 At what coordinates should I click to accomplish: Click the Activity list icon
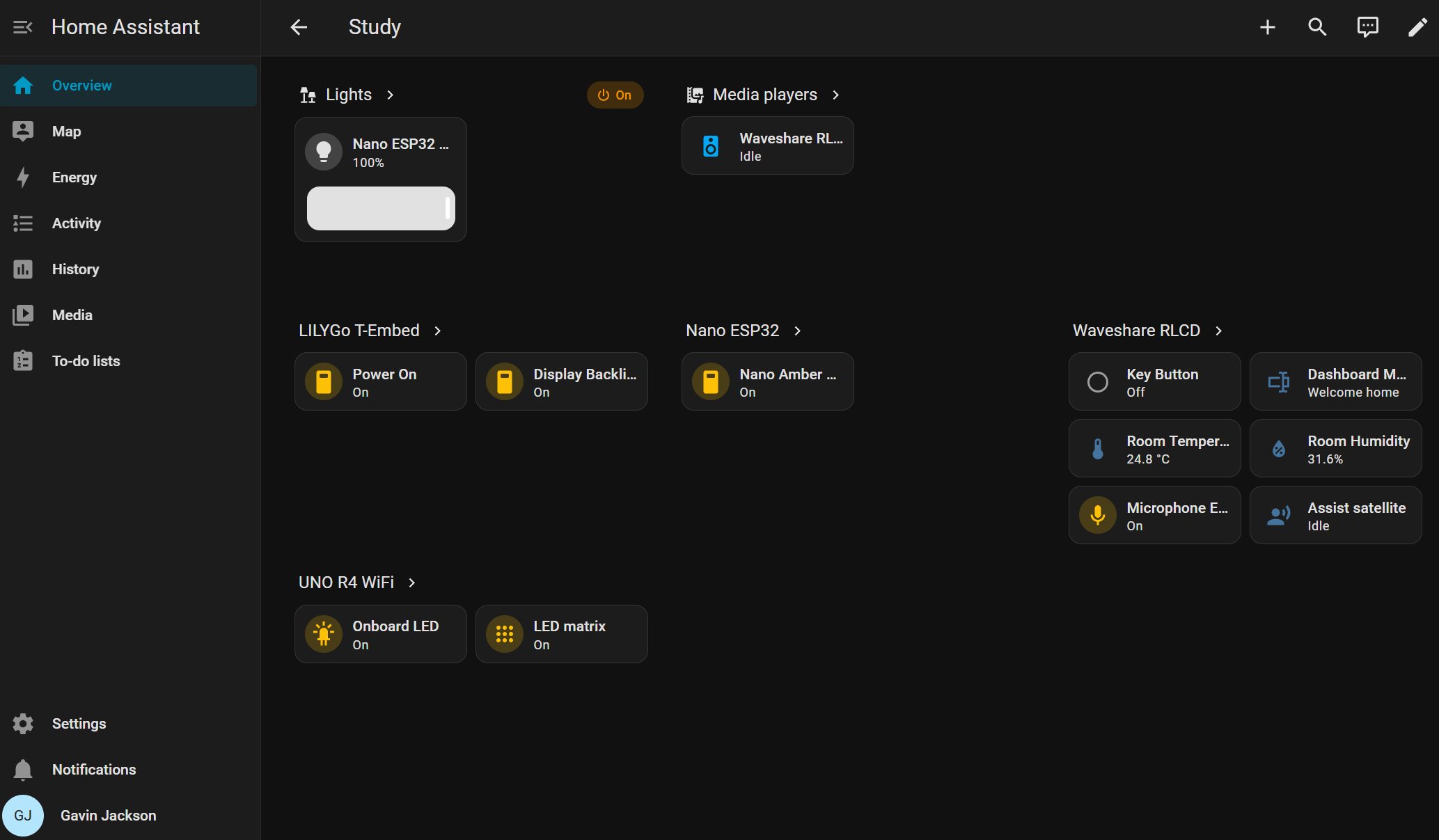coord(23,223)
